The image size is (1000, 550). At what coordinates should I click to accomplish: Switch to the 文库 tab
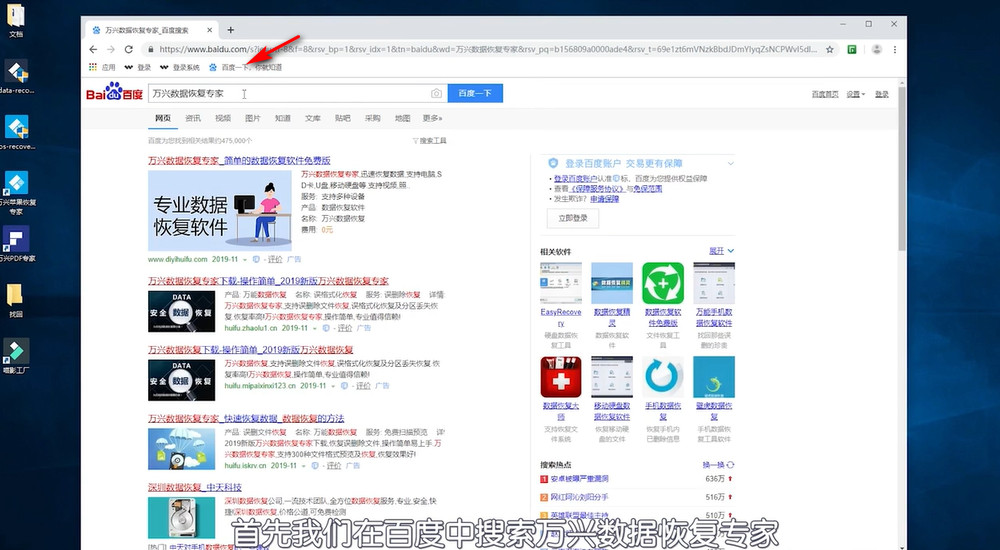[312, 118]
